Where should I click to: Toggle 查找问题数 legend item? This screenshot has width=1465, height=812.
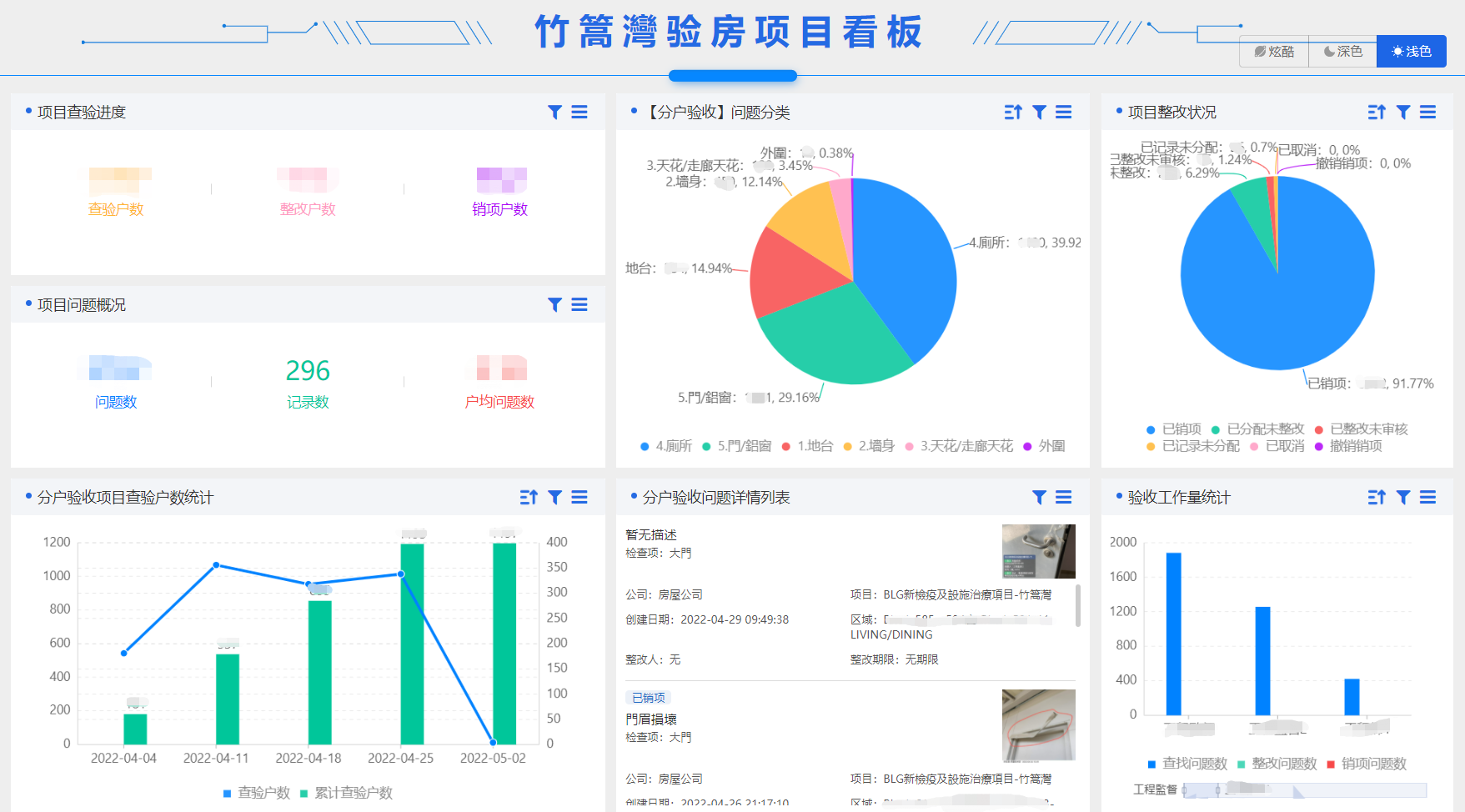pos(1187,764)
